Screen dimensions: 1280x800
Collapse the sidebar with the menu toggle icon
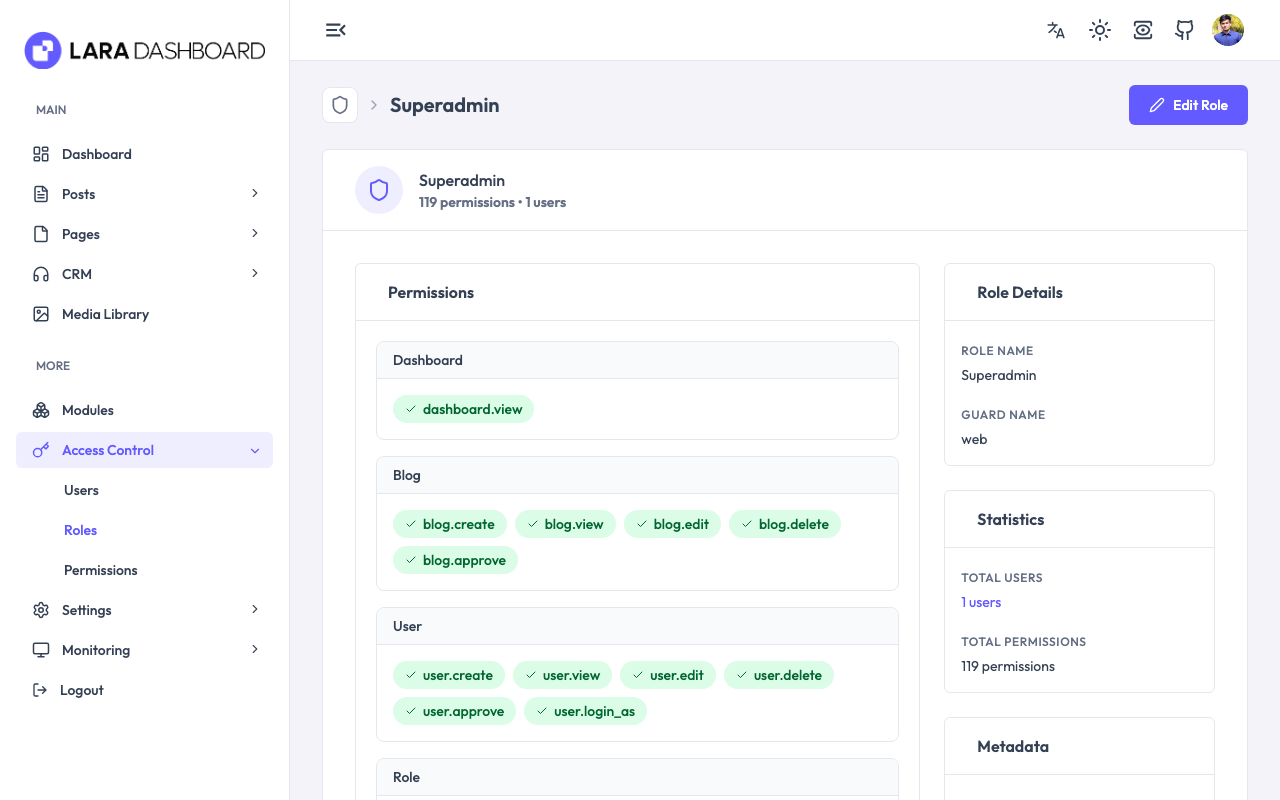click(336, 30)
